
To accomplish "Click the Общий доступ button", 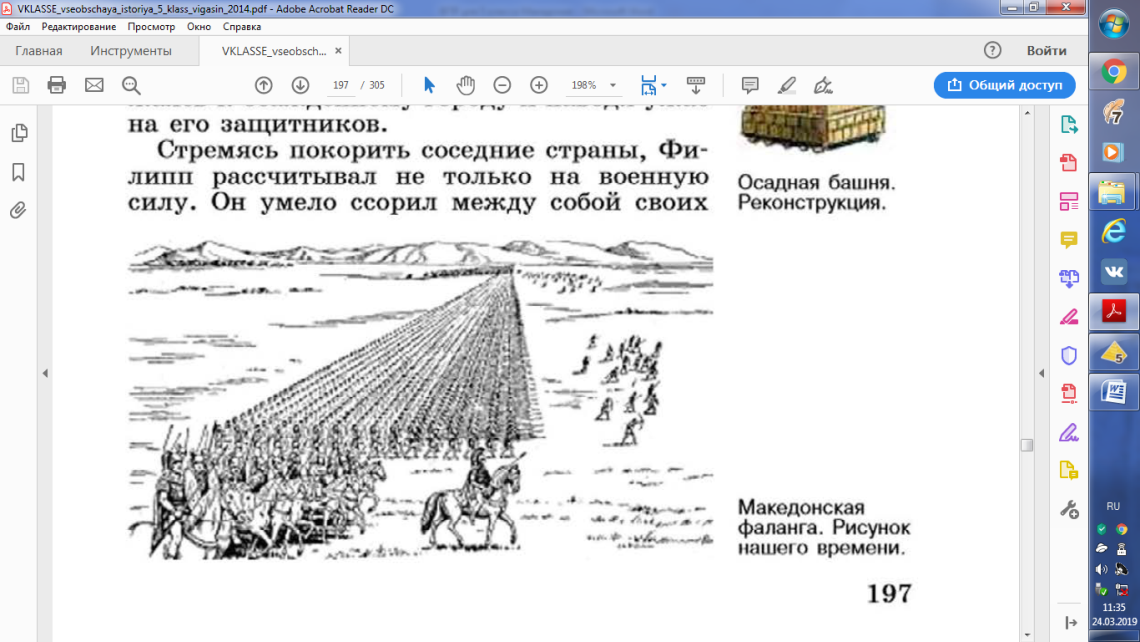I will coord(1004,85).
